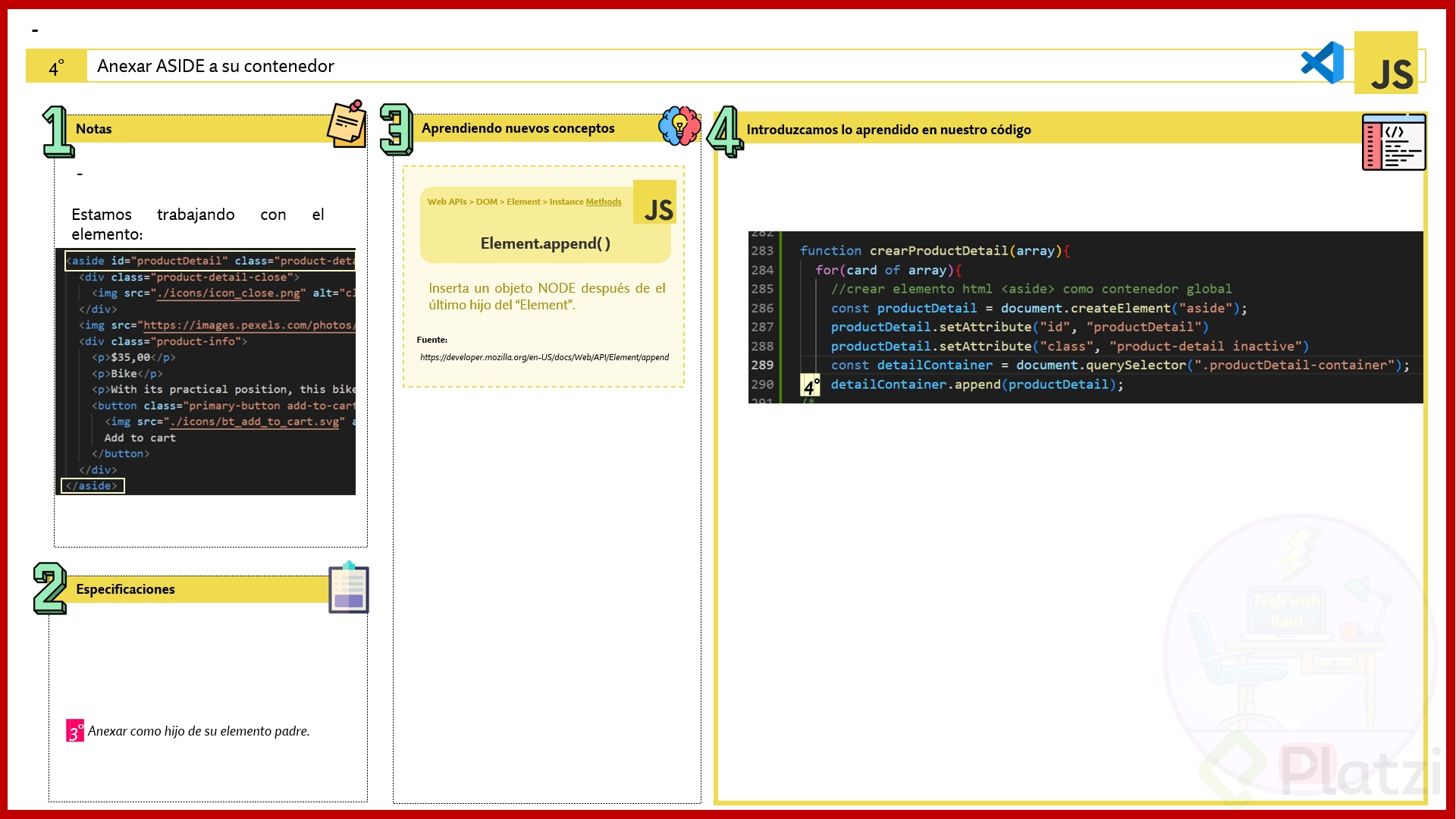The width and height of the screenshot is (1456, 819).
Task: Click the 'Fuente:' label
Action: pos(432,340)
